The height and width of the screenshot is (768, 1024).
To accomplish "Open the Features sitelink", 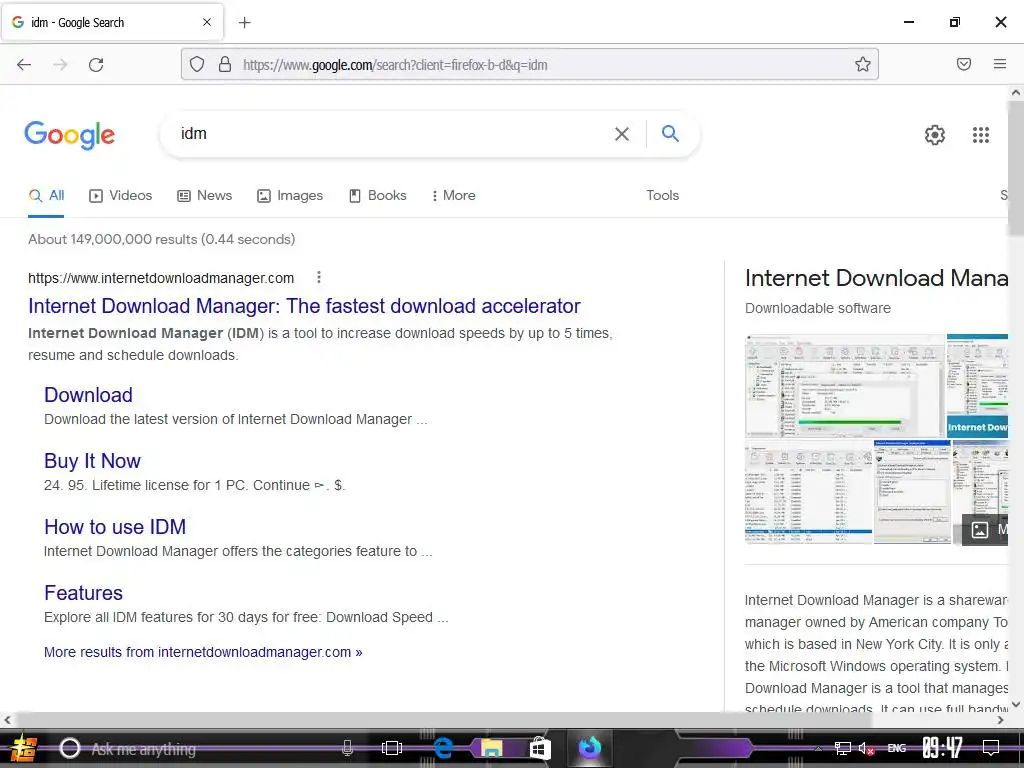I will 83,592.
